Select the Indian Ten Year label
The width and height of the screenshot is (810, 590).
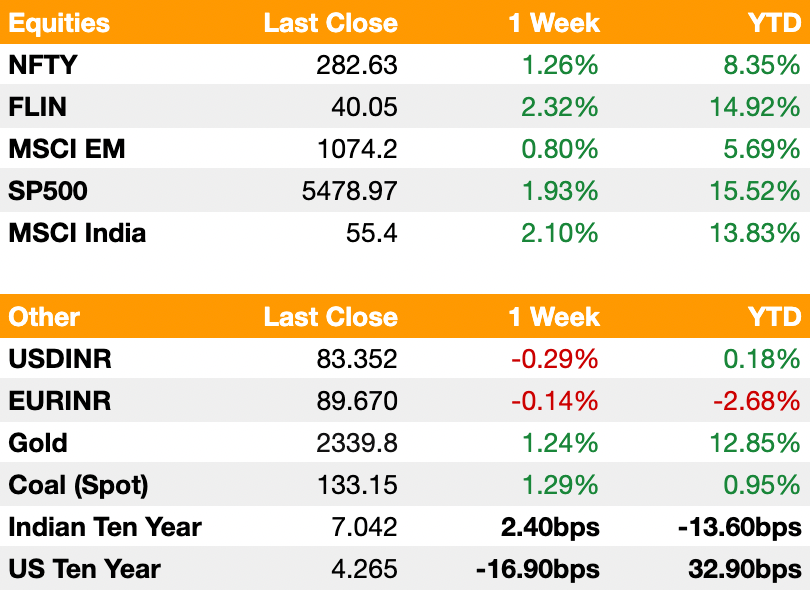click(x=105, y=527)
